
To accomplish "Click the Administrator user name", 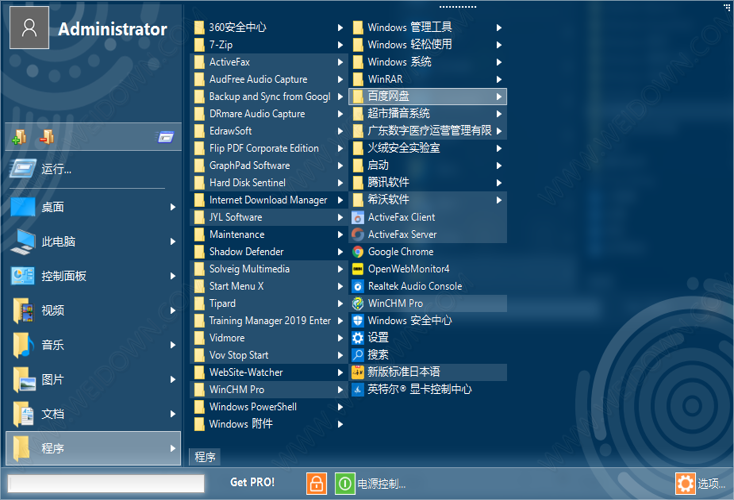I will click(x=112, y=29).
